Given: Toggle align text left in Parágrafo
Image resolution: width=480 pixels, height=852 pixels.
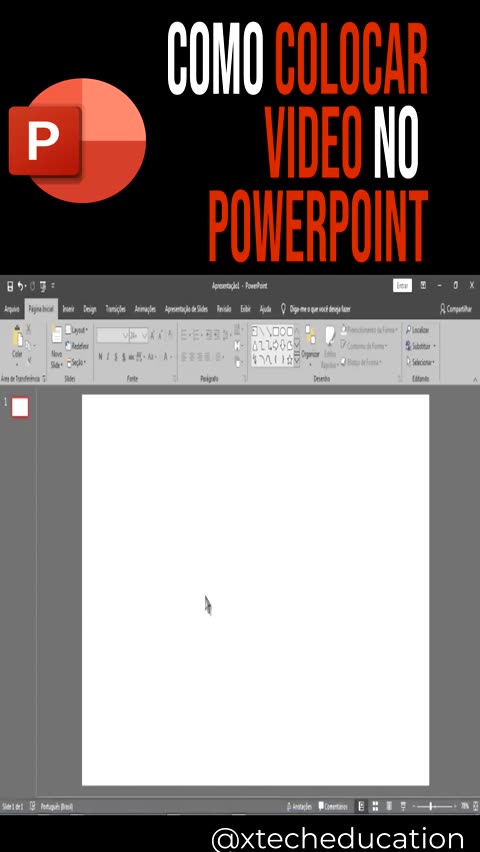Looking at the screenshot, I should (184, 357).
